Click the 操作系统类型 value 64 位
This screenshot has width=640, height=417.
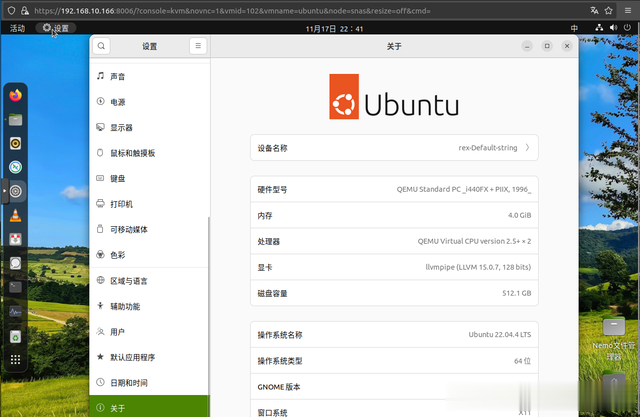522,361
